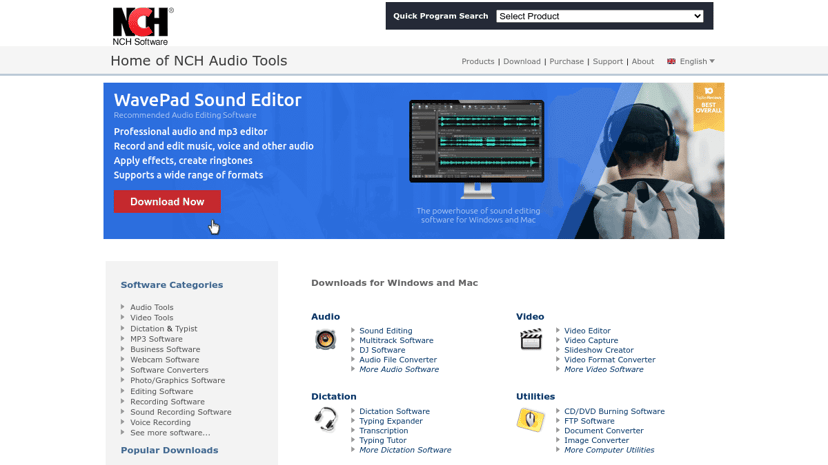Click the Software Categories heading
Screen dimensions: 828x465
pyautogui.click(x=172, y=285)
